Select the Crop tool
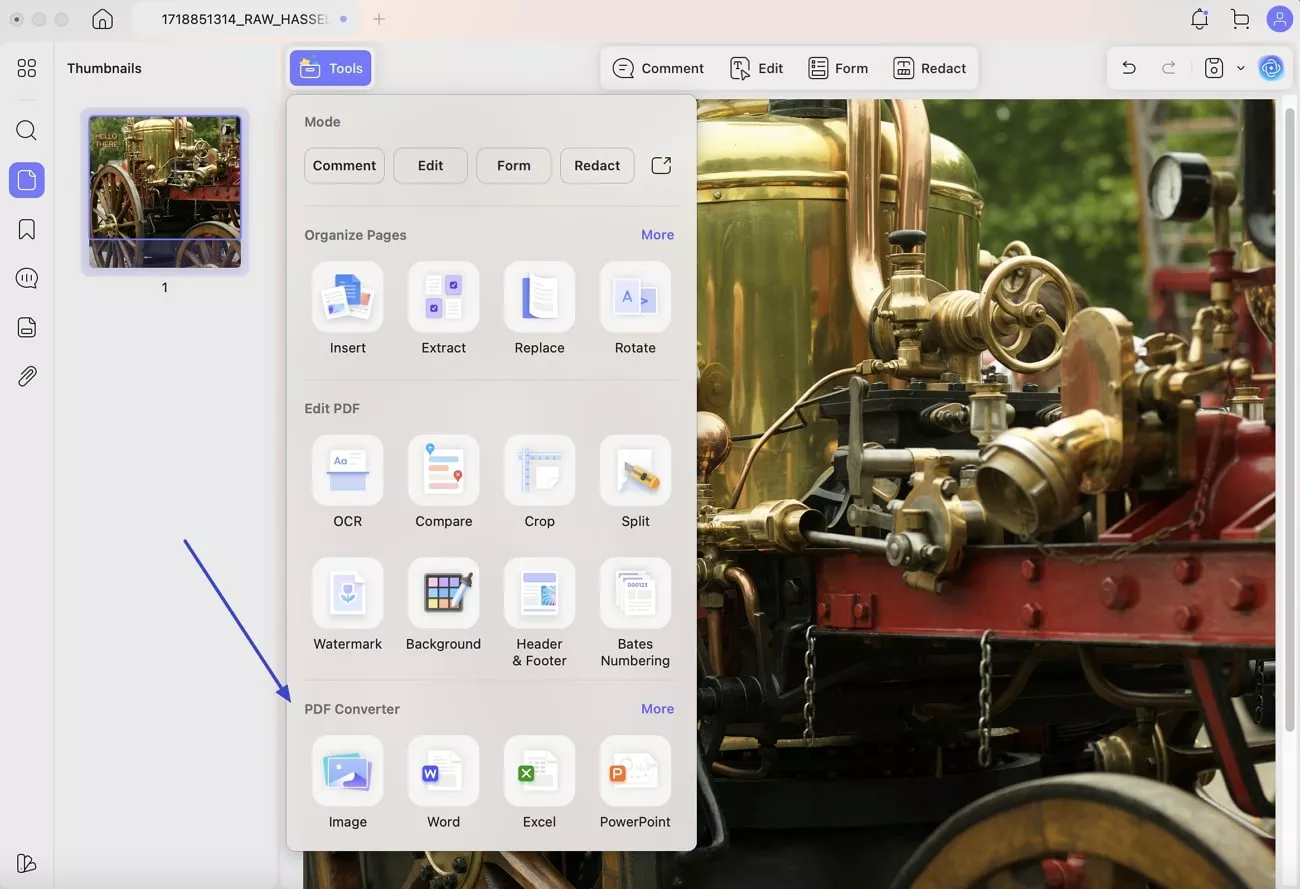The height and width of the screenshot is (889, 1300). pyautogui.click(x=539, y=484)
